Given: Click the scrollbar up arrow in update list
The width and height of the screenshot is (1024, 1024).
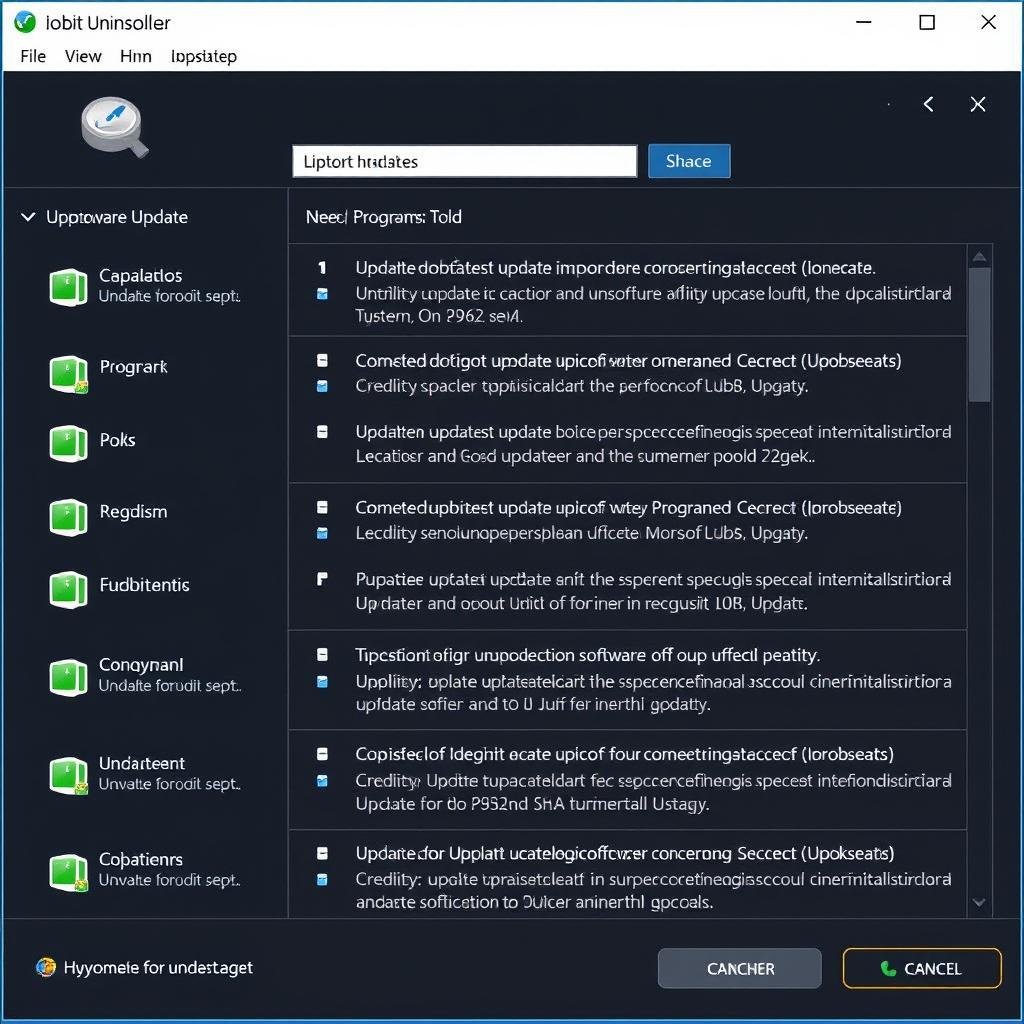Looking at the screenshot, I should (979, 257).
